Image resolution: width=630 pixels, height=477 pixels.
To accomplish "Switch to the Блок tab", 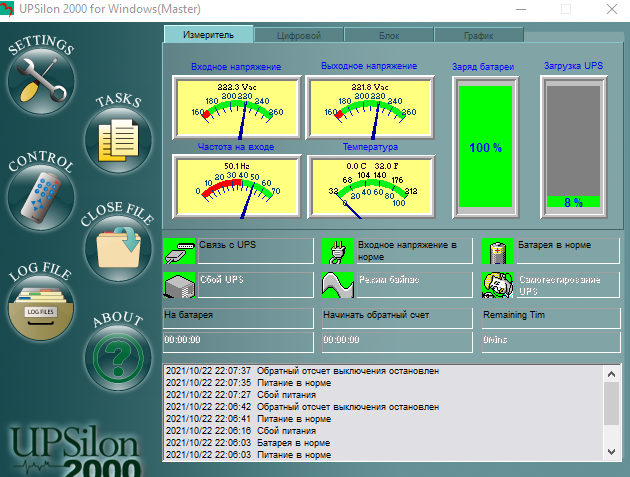I will coord(389,35).
